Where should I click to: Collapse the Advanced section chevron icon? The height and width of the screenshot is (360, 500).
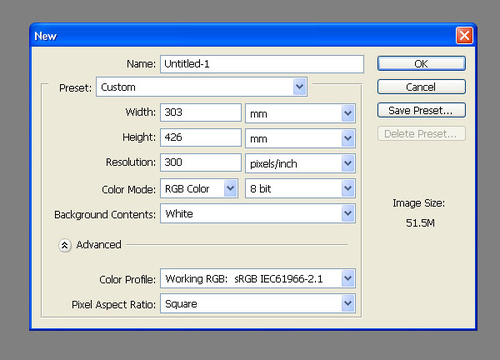(65, 245)
